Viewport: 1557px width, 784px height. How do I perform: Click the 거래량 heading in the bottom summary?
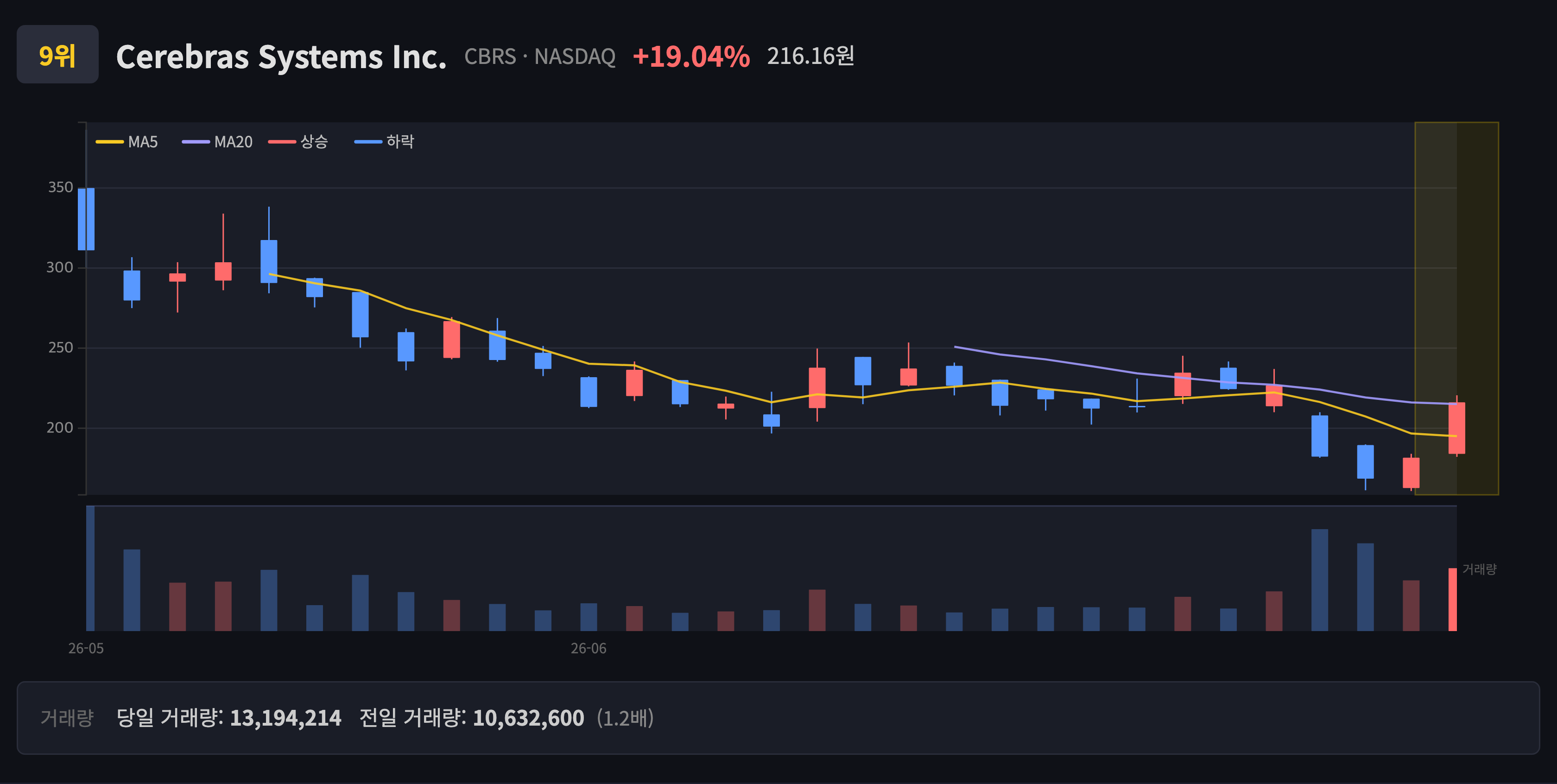click(67, 717)
